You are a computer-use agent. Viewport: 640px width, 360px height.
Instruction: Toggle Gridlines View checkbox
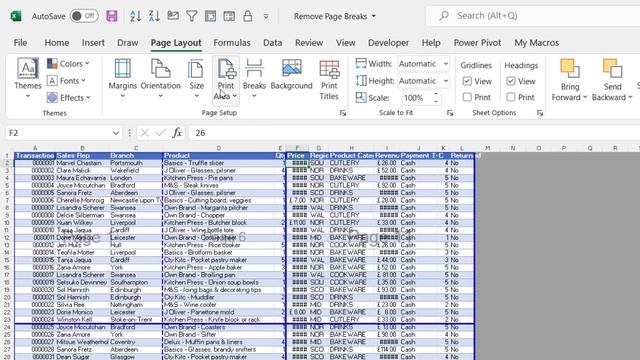[x=467, y=81]
